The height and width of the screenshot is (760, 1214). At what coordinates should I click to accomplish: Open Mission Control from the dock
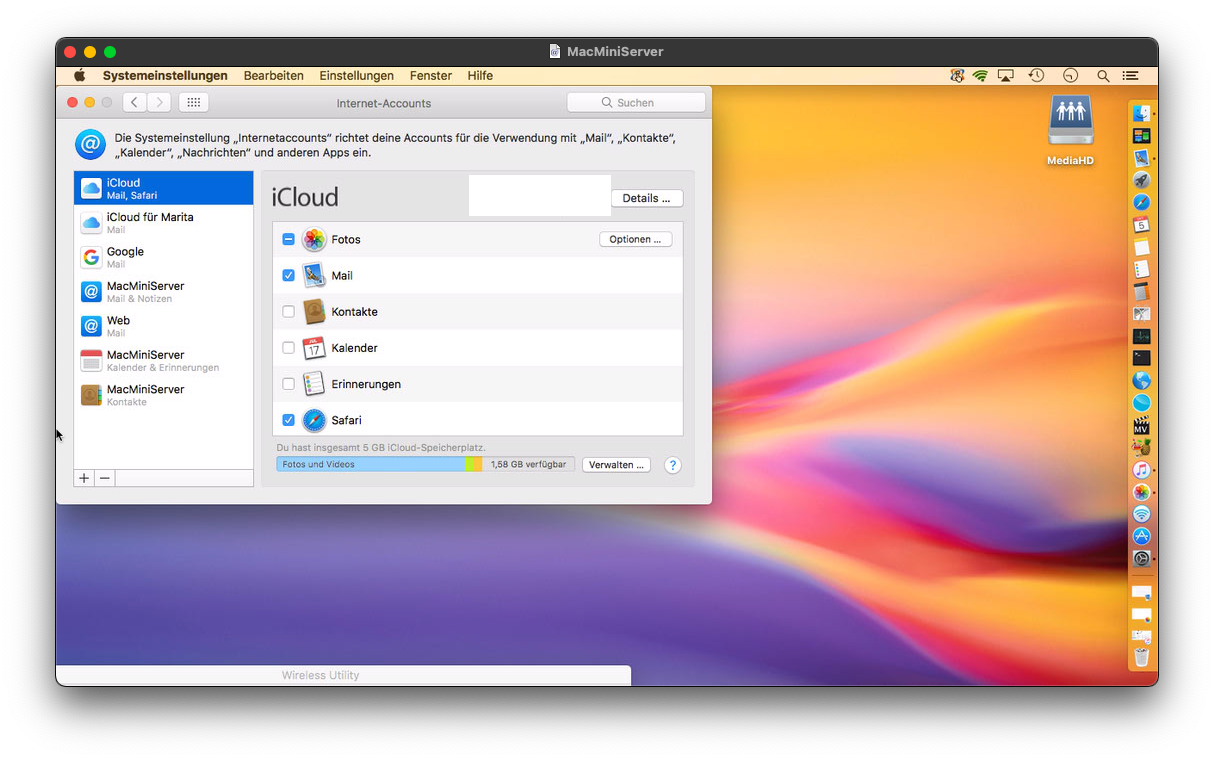[1141, 136]
